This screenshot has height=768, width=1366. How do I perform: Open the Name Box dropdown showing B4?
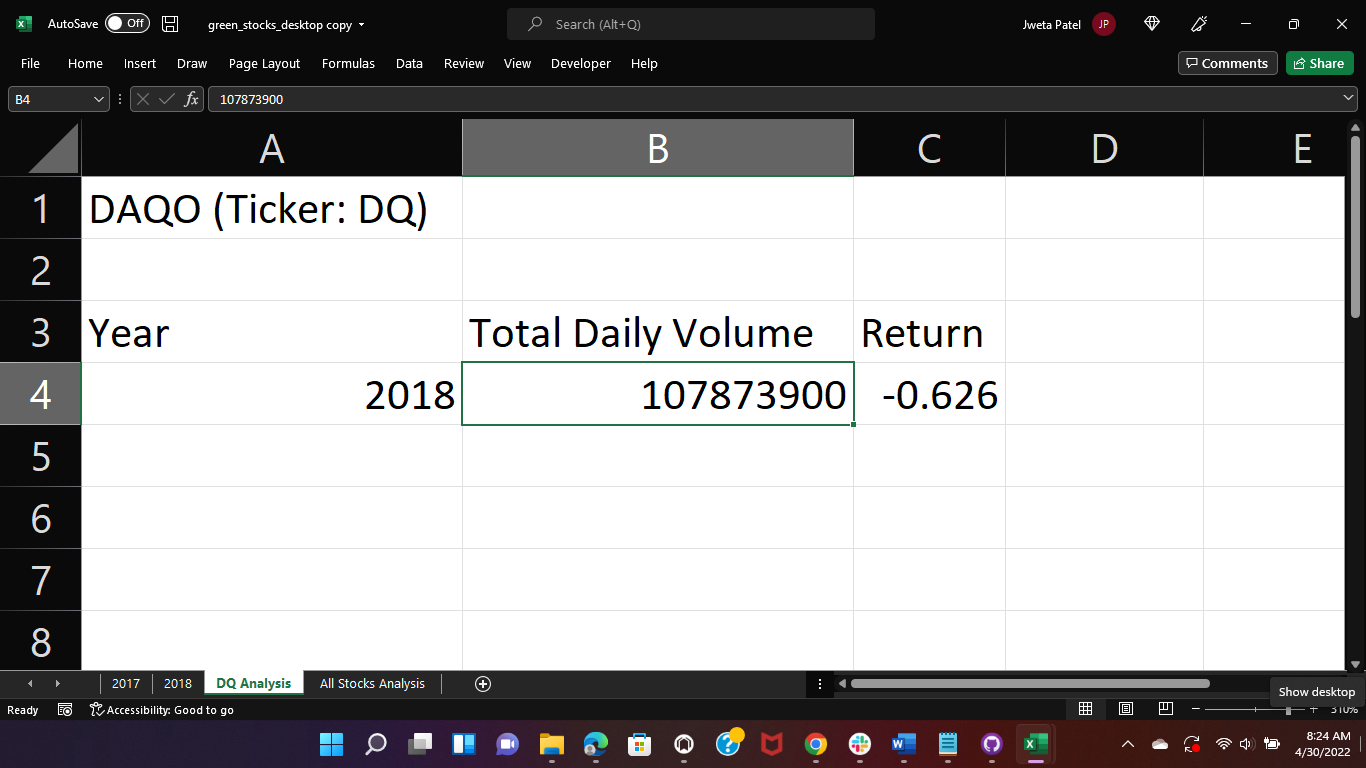tap(97, 99)
